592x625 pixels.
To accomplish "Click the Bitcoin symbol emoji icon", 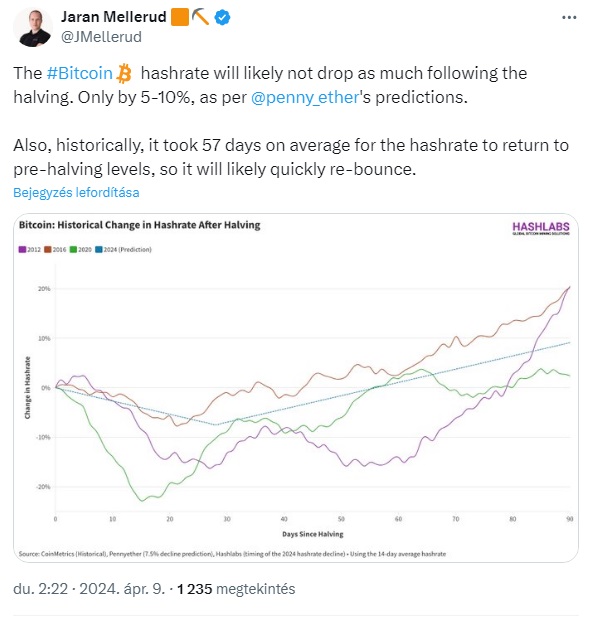I will 124,73.
